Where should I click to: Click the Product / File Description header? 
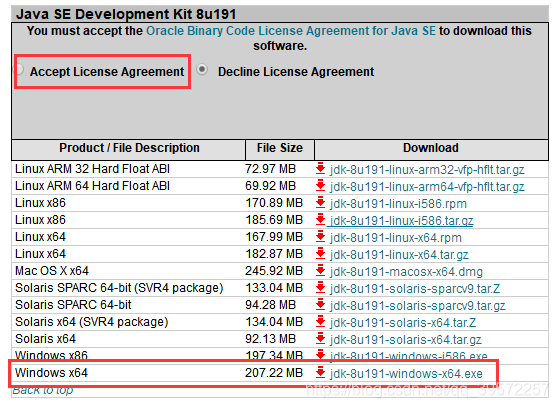(129, 148)
